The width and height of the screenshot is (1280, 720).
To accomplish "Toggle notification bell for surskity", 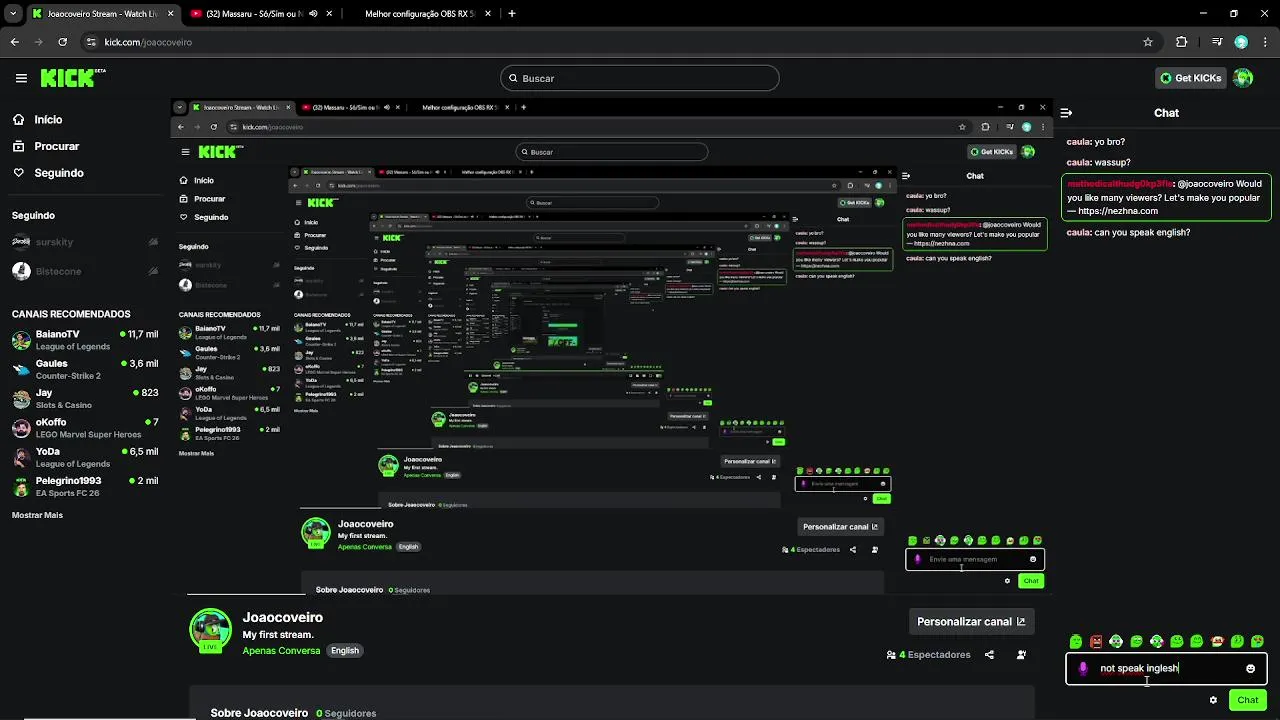I will pyautogui.click(x=153, y=242).
